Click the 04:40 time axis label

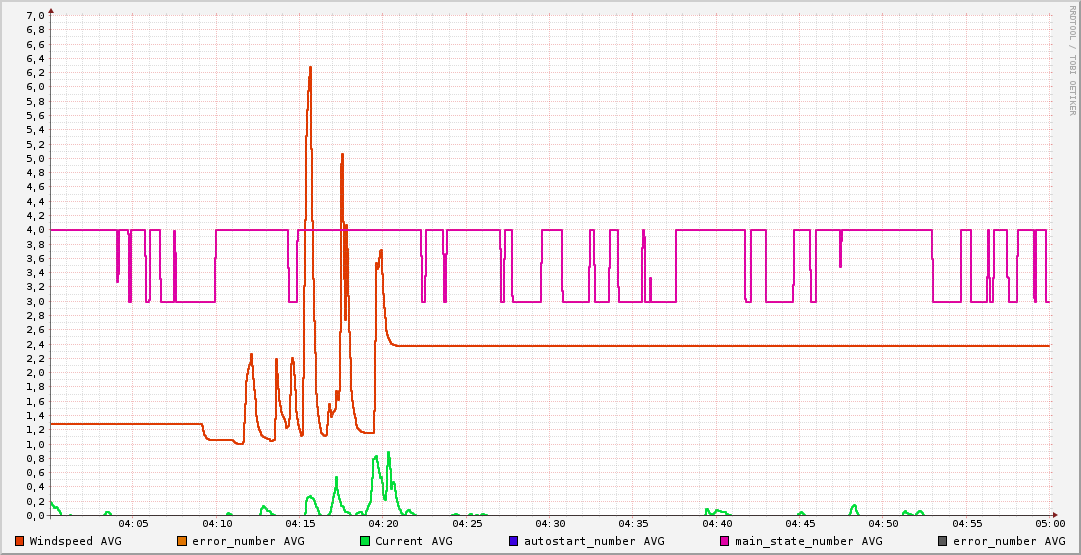click(x=717, y=524)
